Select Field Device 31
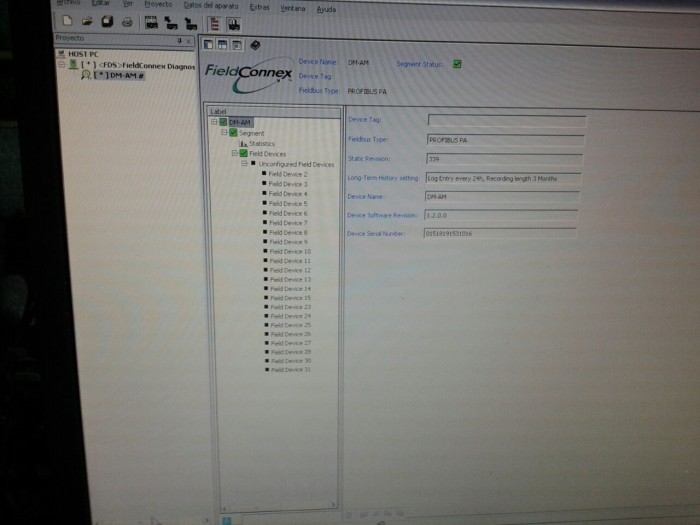Viewport: 700px width, 525px height. 291,370
